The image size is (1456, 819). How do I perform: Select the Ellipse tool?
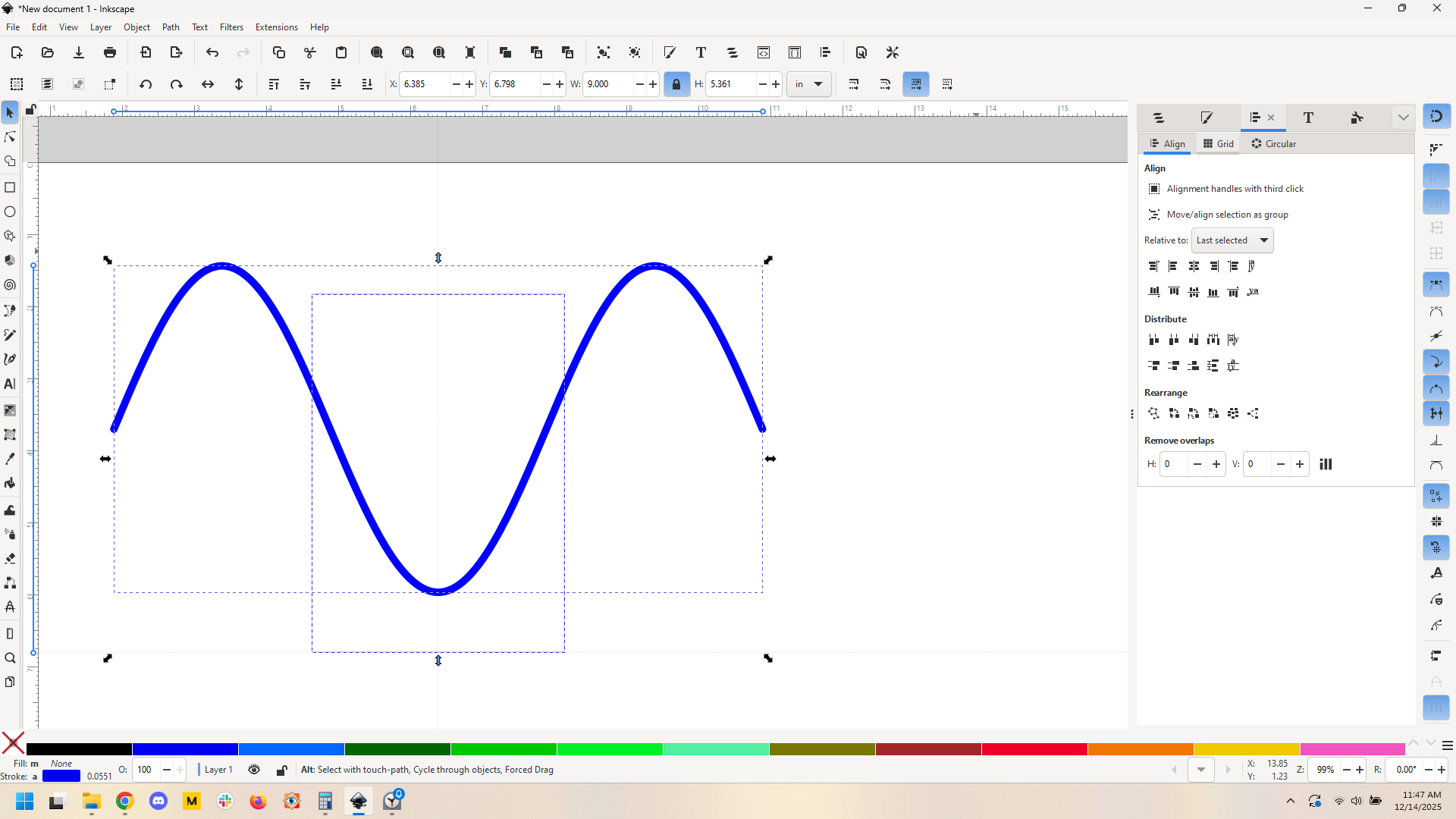coord(10,212)
